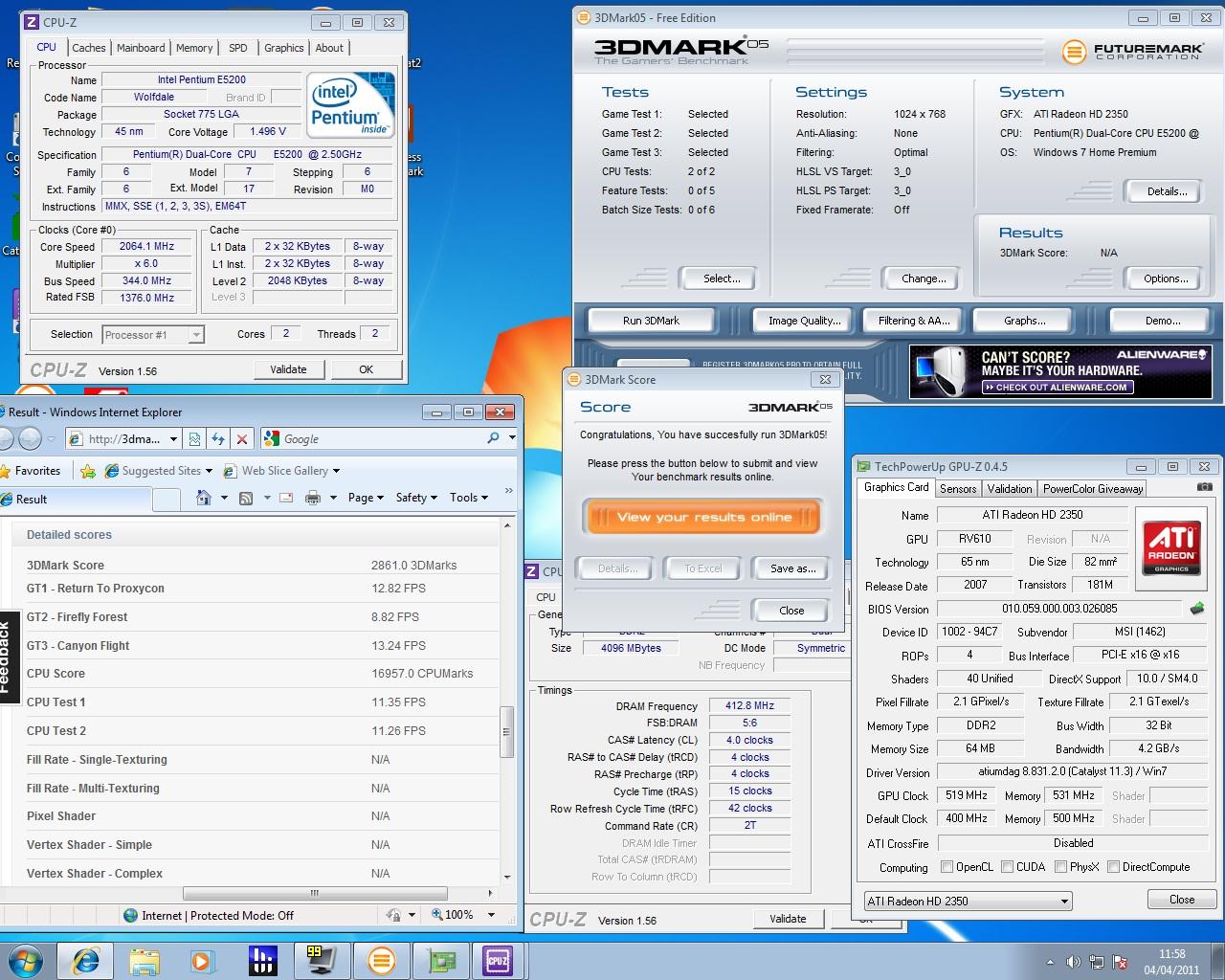
Task: Switch to the Caches tab in CPU-Z
Action: pos(89,48)
